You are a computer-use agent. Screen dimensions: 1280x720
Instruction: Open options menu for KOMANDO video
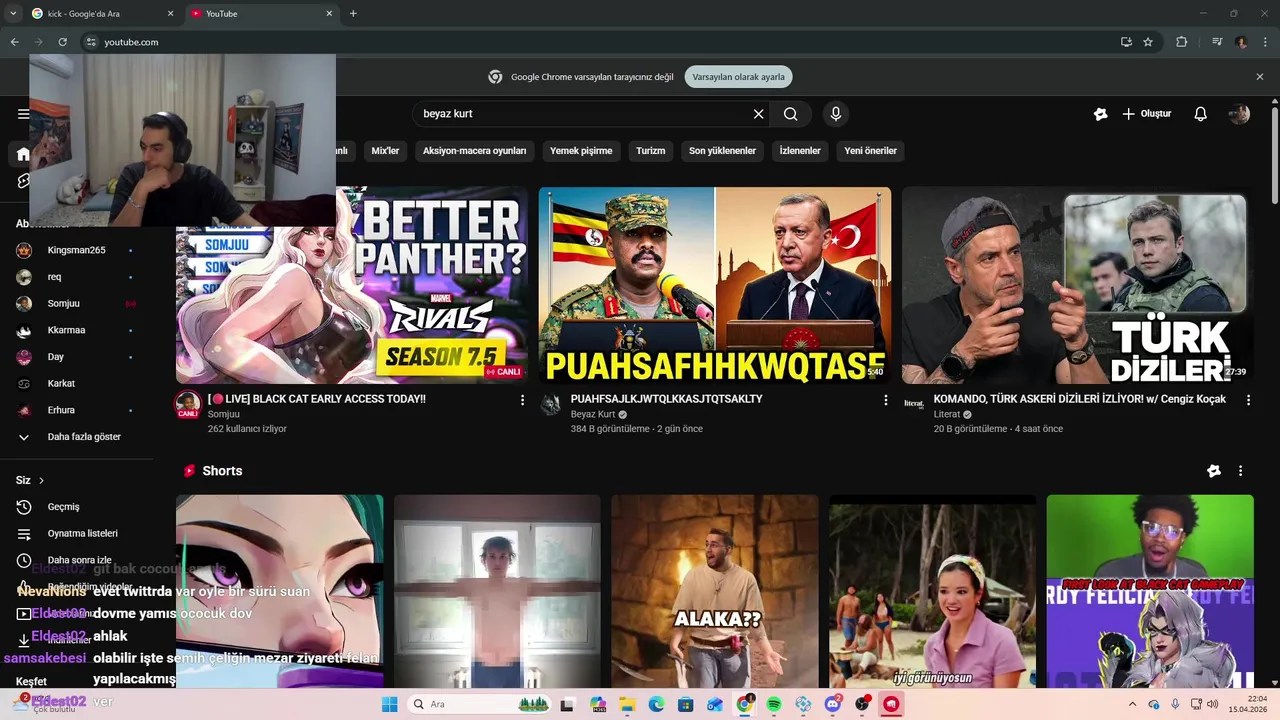[1248, 400]
